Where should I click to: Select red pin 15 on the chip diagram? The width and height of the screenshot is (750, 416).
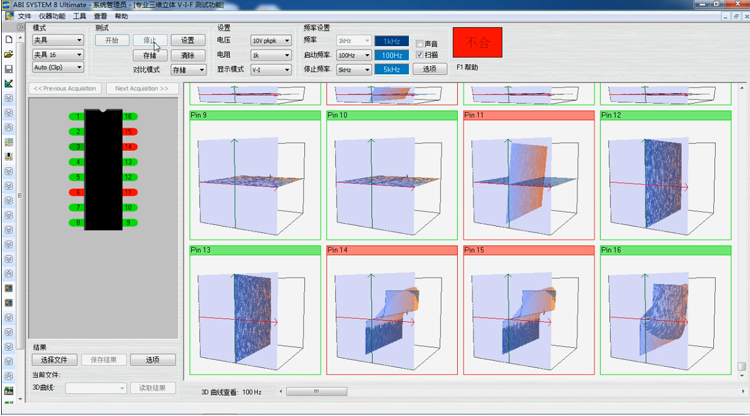pos(128,132)
